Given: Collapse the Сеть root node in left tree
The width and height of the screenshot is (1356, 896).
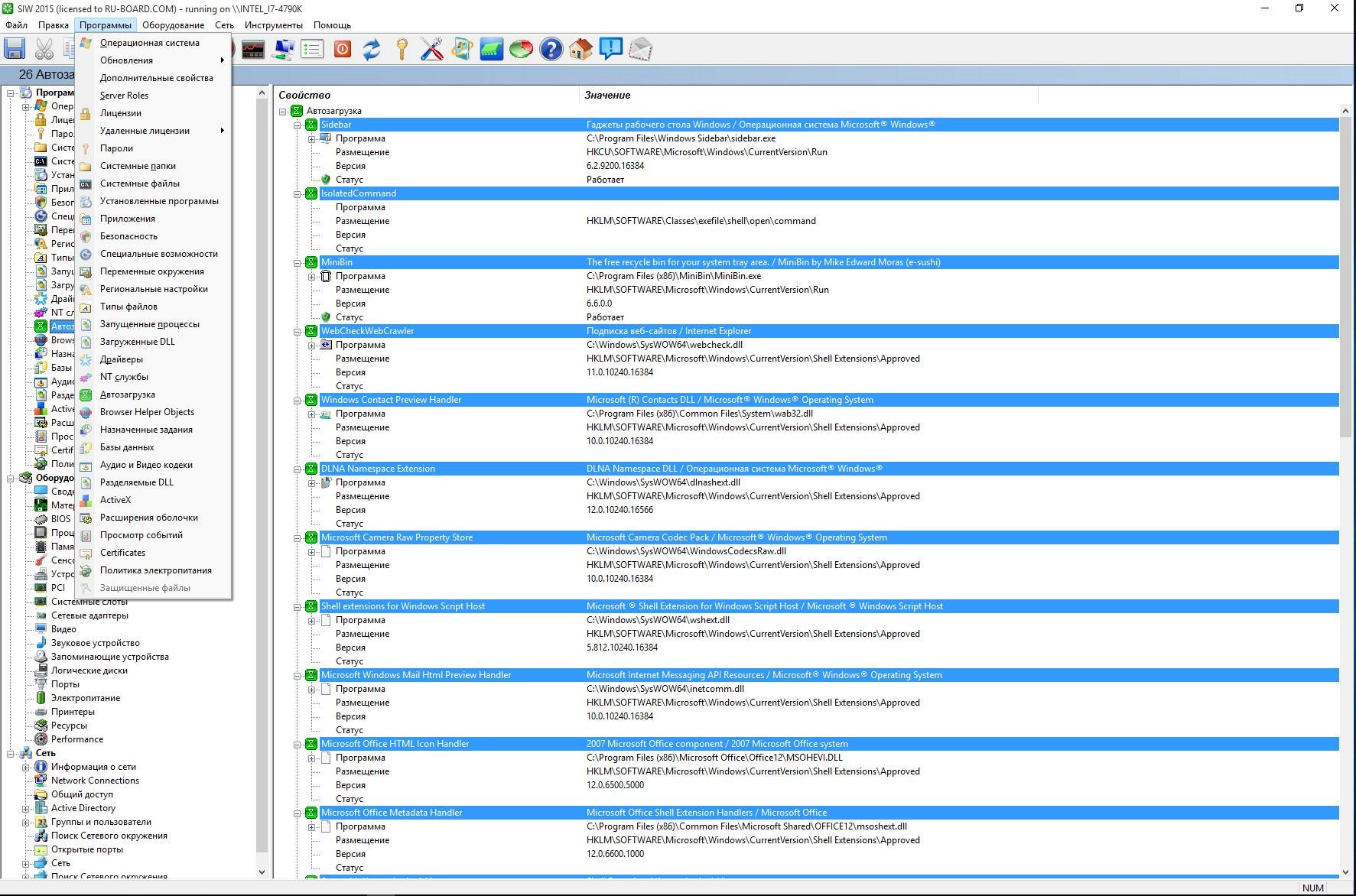Looking at the screenshot, I should [11, 754].
